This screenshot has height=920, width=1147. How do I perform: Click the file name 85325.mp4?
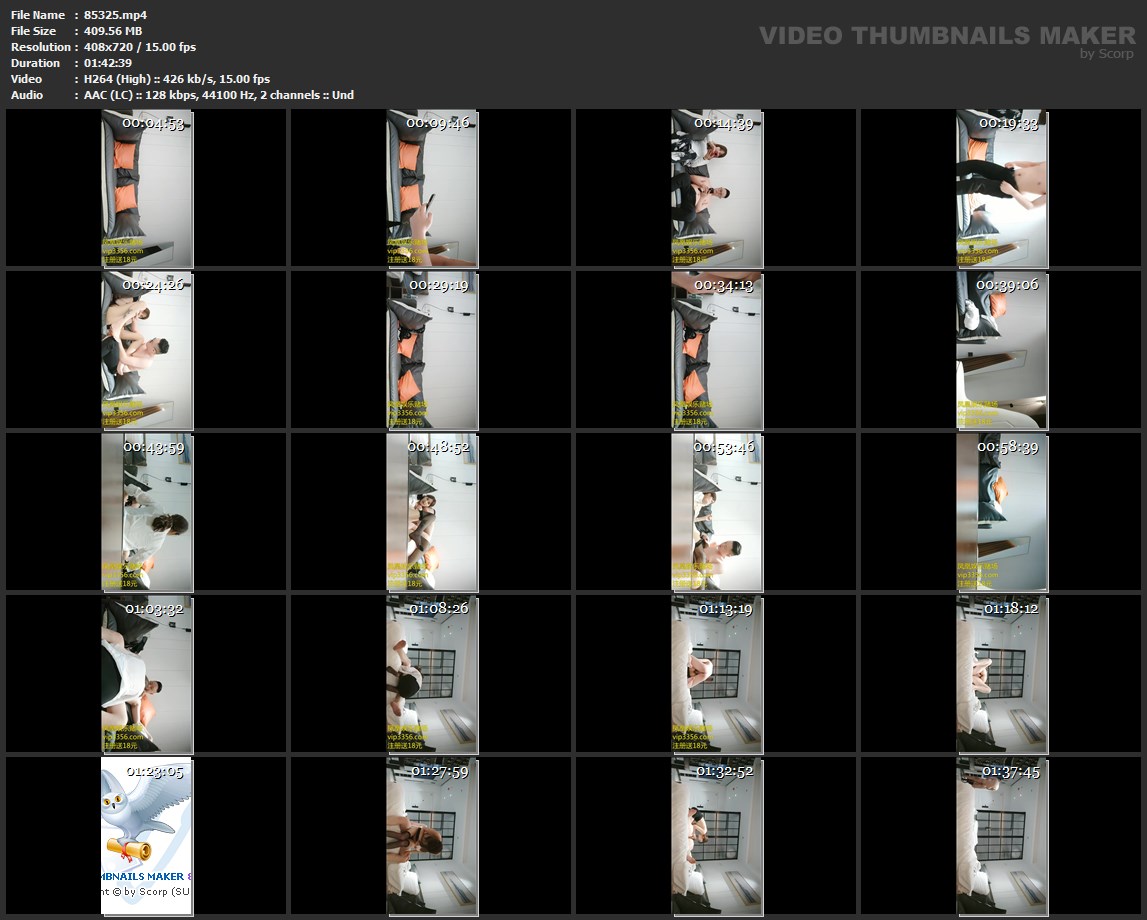coord(115,15)
